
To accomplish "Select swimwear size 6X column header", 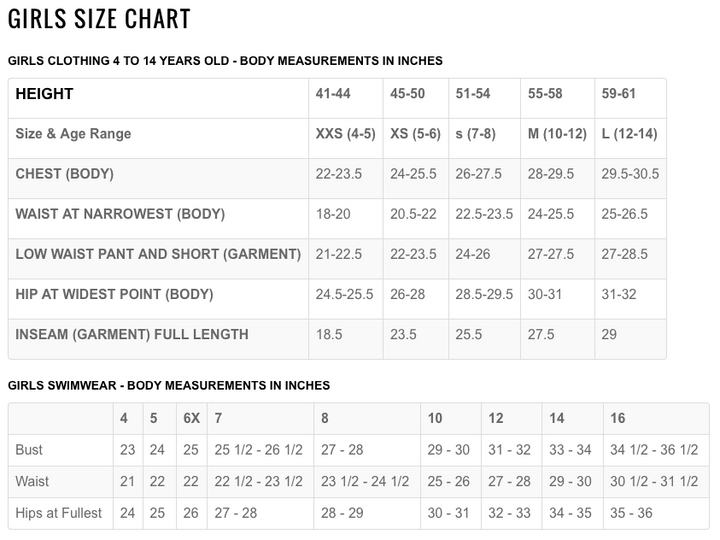I will [190, 418].
